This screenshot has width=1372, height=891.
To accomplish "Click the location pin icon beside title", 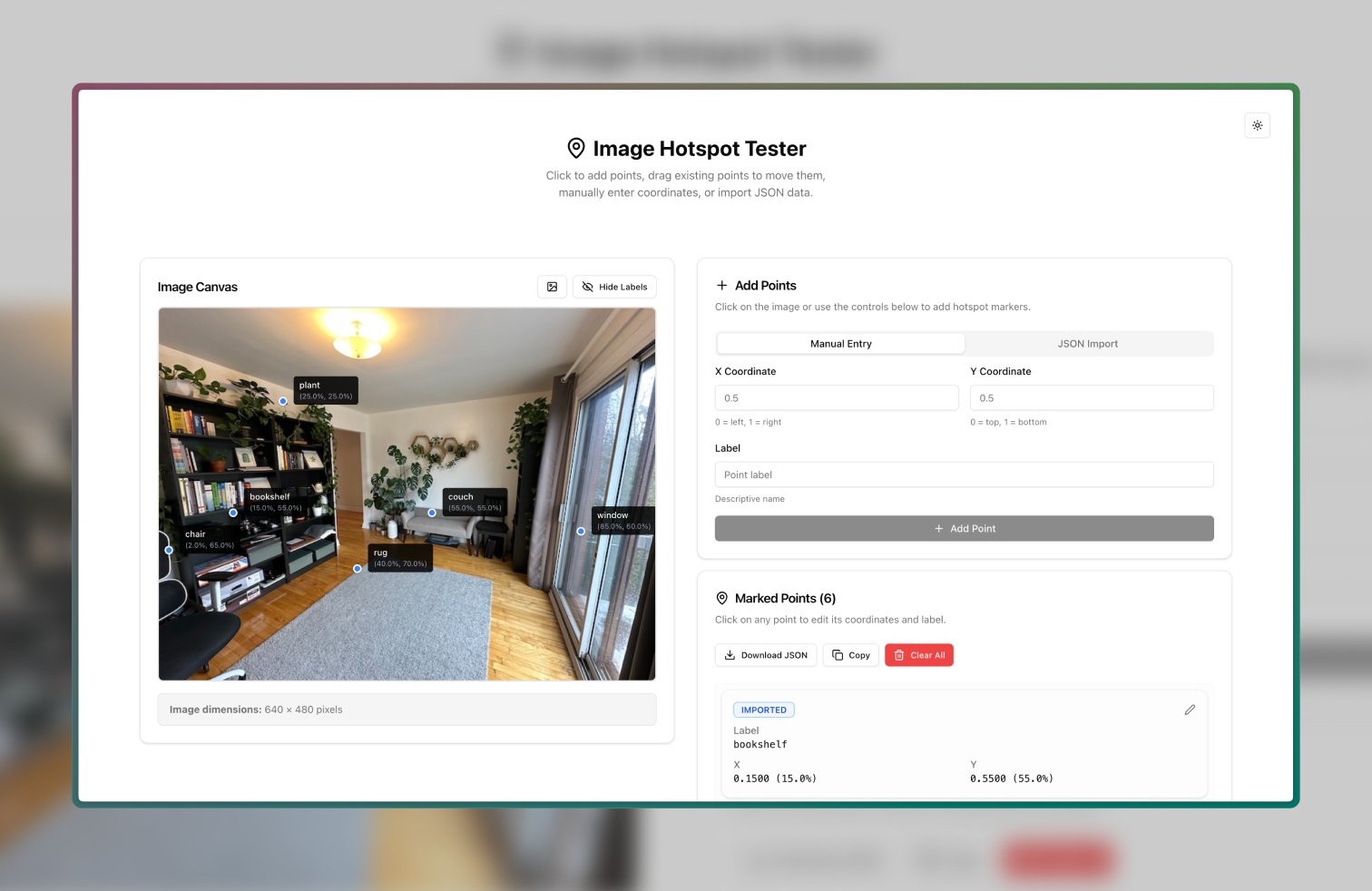I will (x=576, y=148).
